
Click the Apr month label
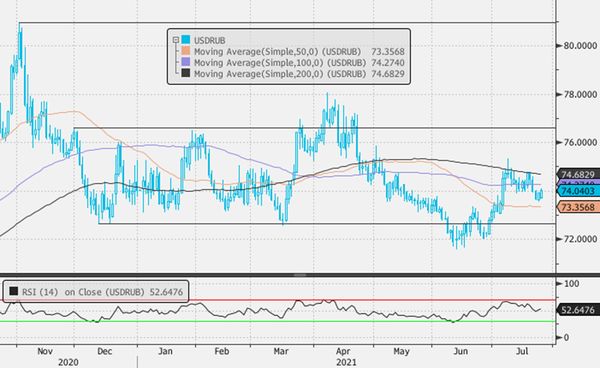343,351
